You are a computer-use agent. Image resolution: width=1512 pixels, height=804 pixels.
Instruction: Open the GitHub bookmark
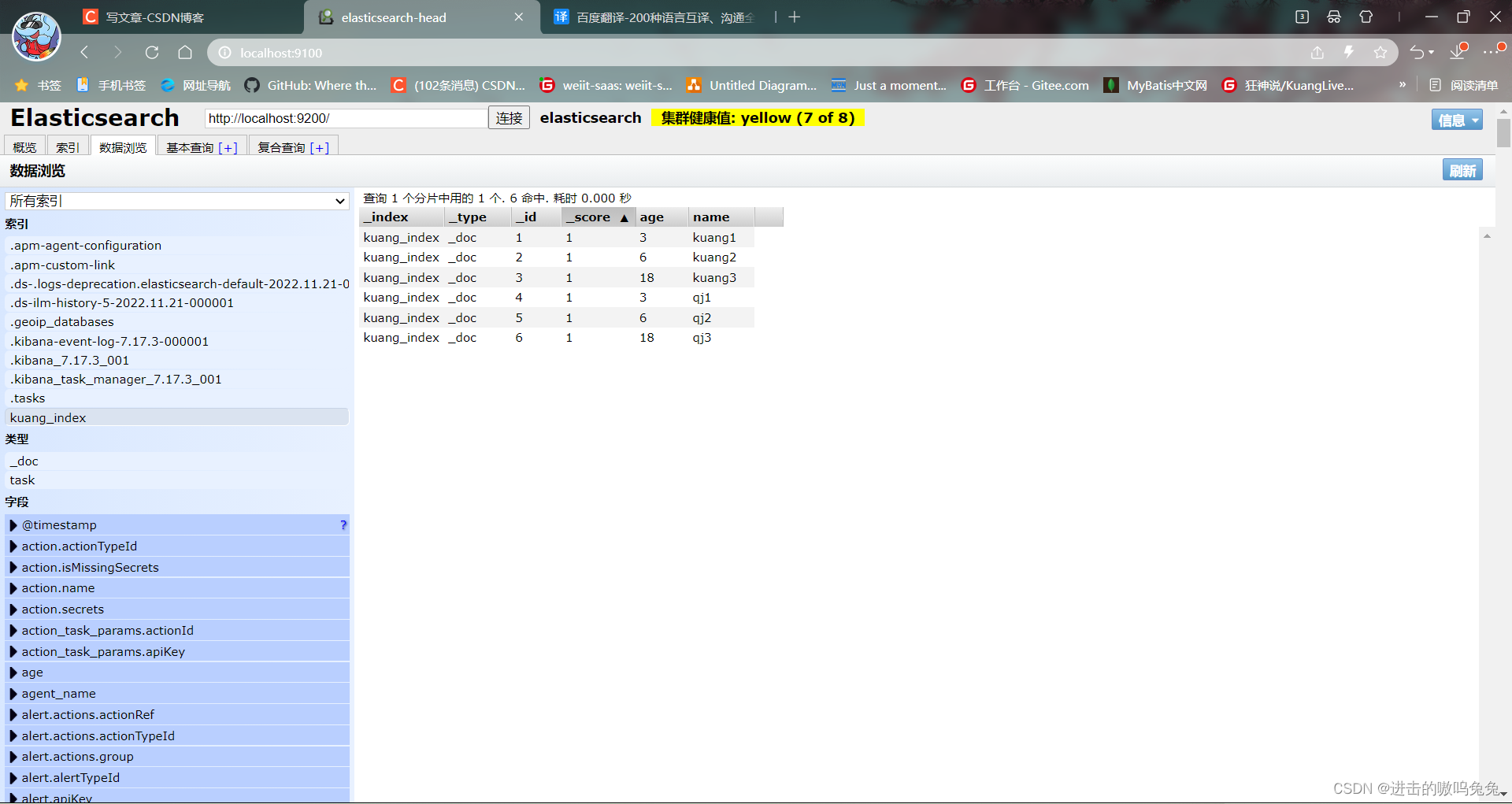pyautogui.click(x=311, y=85)
